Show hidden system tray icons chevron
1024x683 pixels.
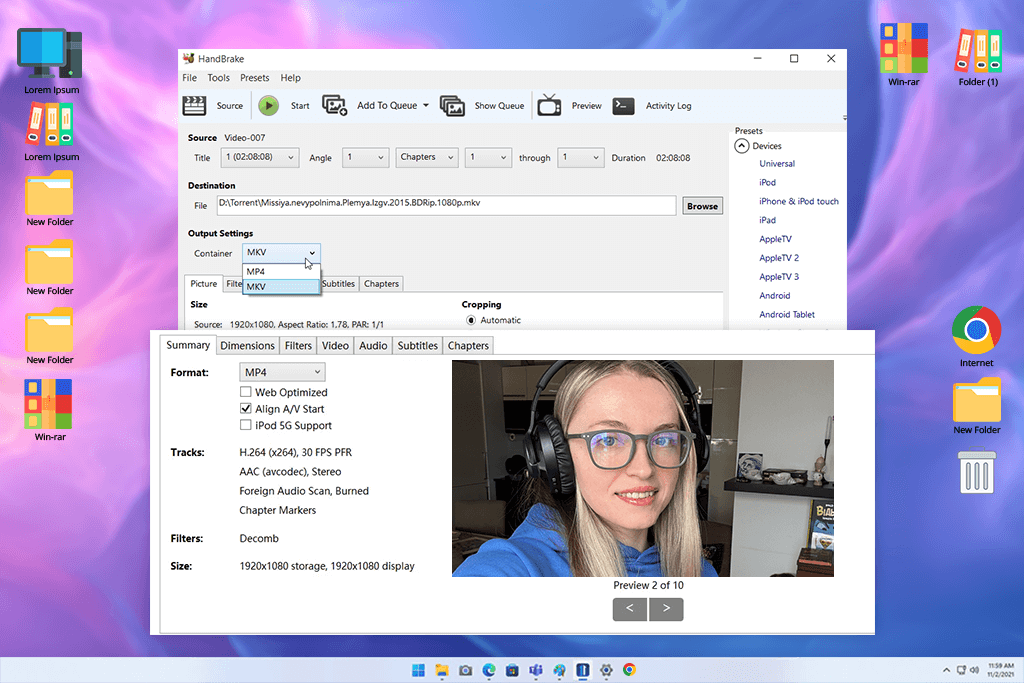(946, 670)
